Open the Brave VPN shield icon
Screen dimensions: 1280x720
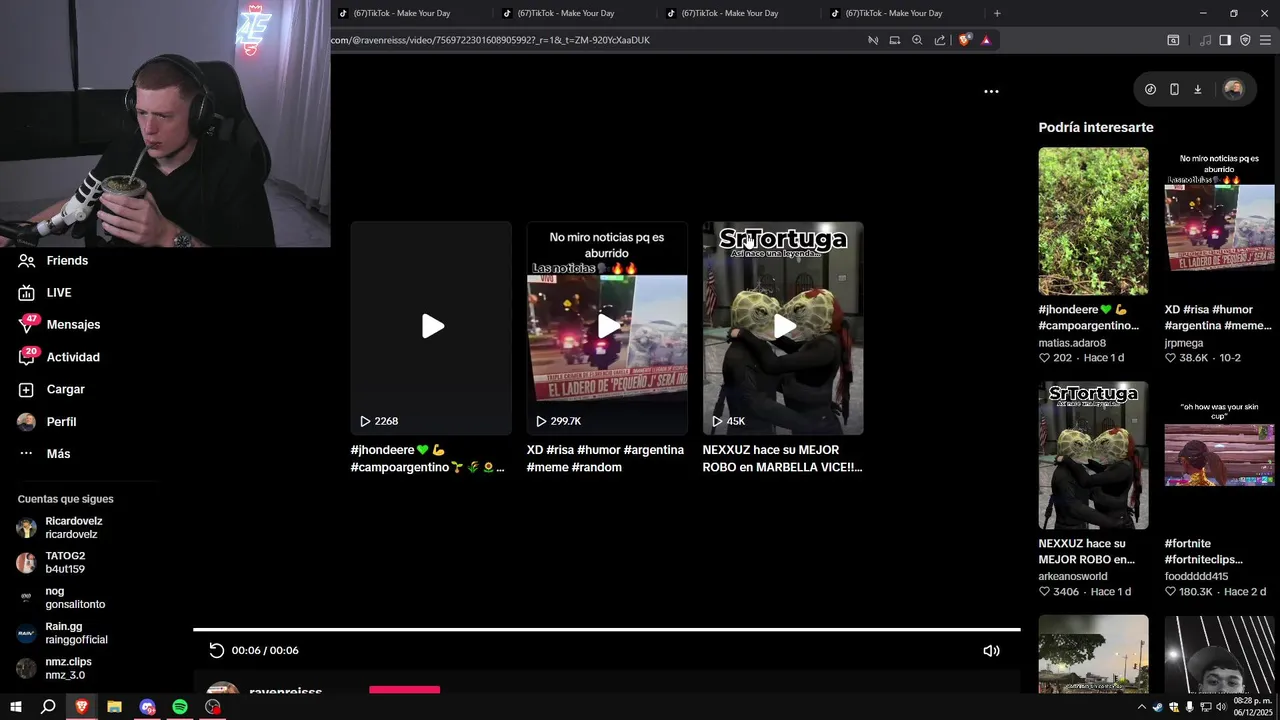[1245, 40]
